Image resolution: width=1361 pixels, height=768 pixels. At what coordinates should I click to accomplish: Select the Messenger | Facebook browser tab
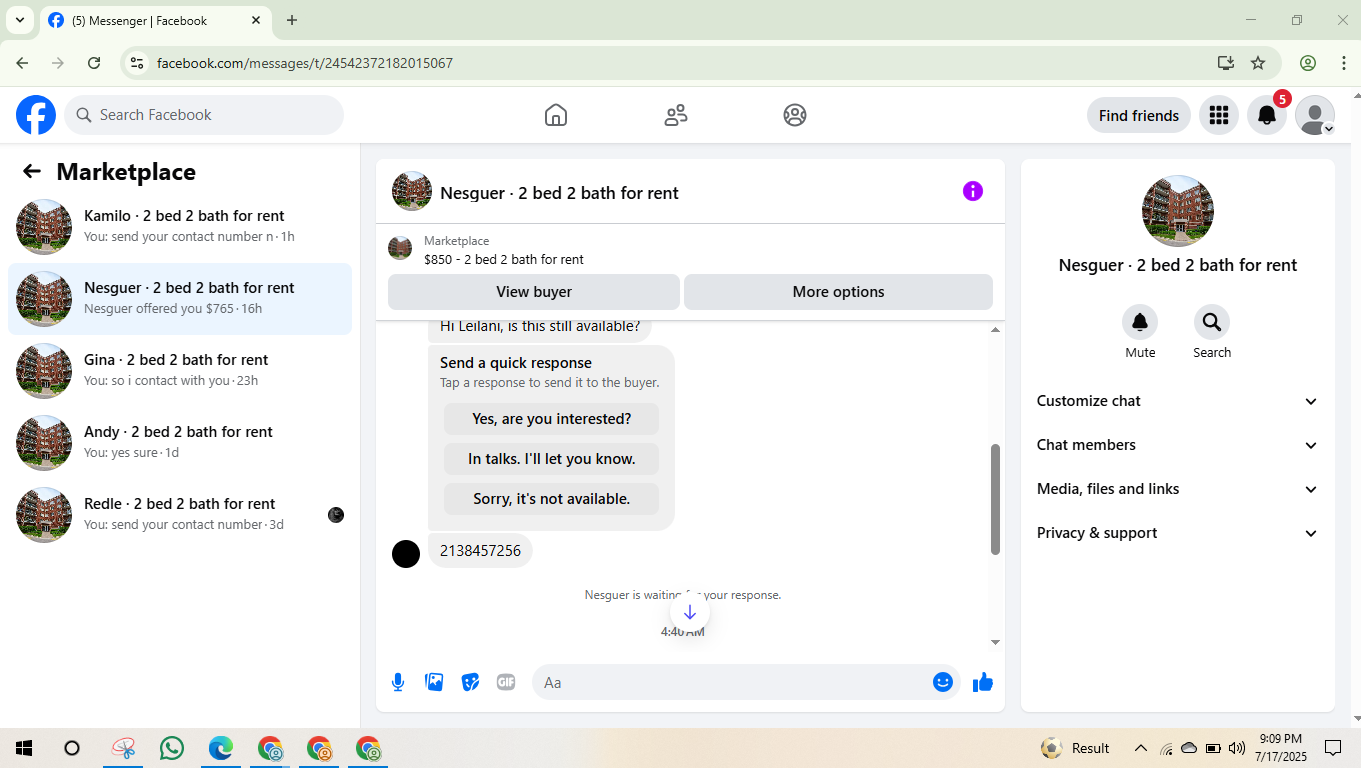click(155, 20)
